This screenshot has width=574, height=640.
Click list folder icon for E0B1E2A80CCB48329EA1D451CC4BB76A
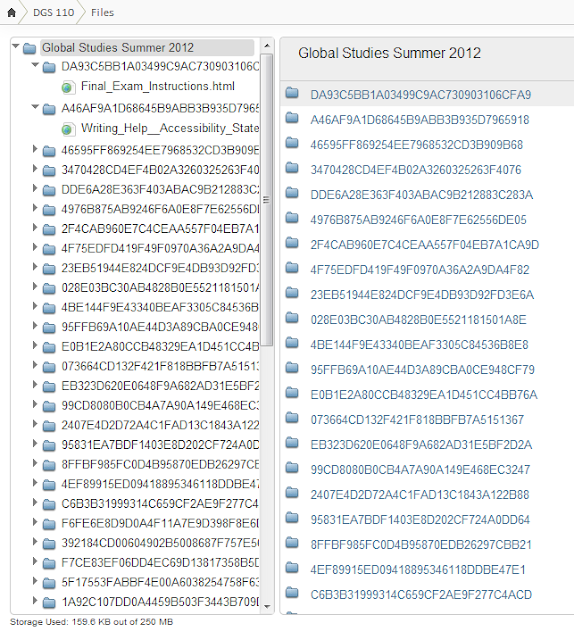click(x=292, y=393)
